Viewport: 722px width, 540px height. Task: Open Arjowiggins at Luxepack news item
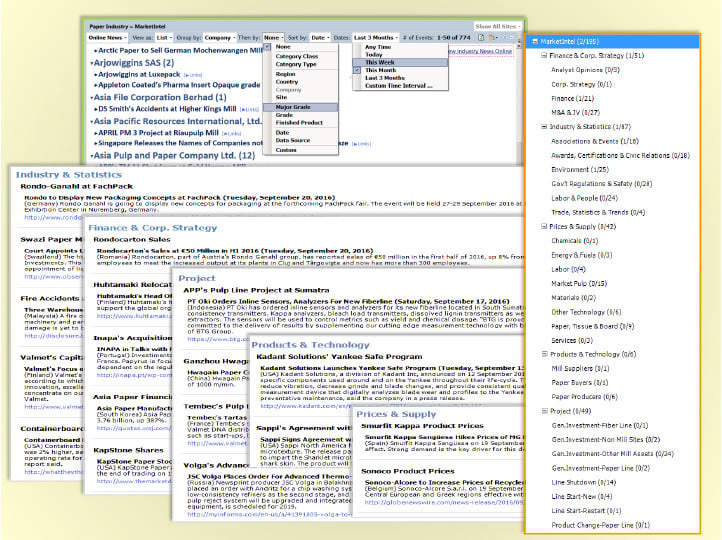[139, 75]
